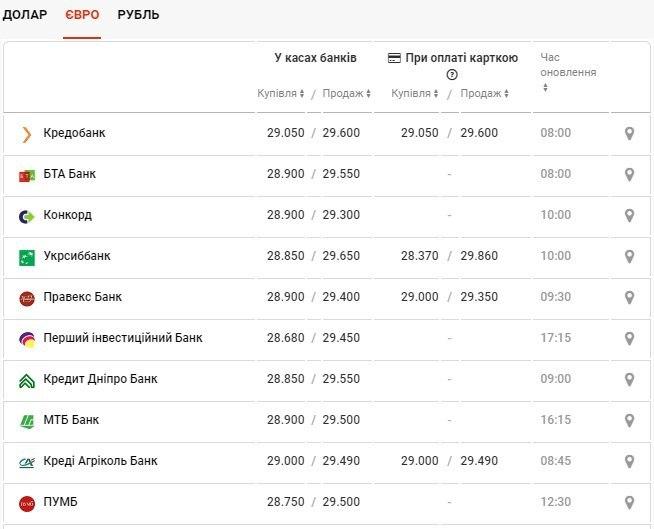Screen dimensions: 654x529
Task: Sort by card payment Продаж column
Action: (x=484, y=93)
